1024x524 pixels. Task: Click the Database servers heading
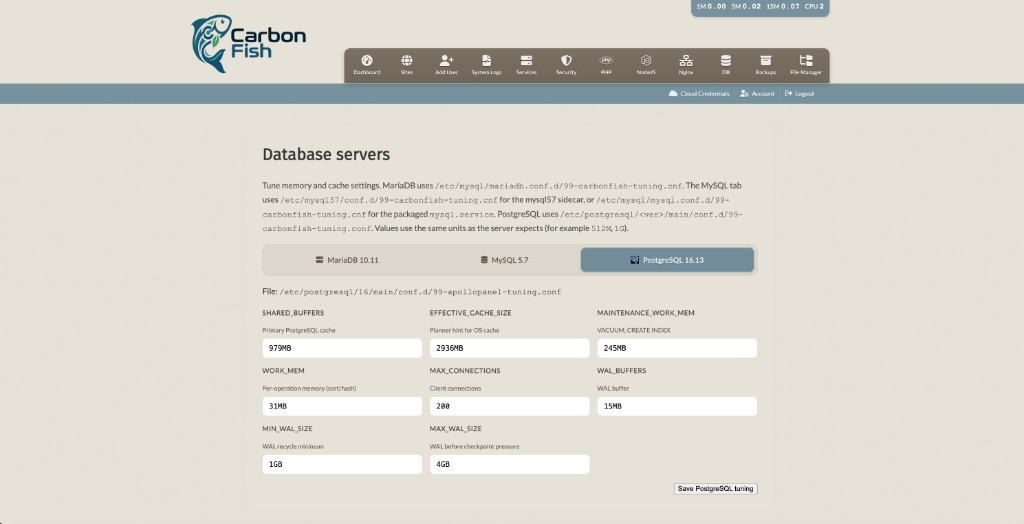326,154
